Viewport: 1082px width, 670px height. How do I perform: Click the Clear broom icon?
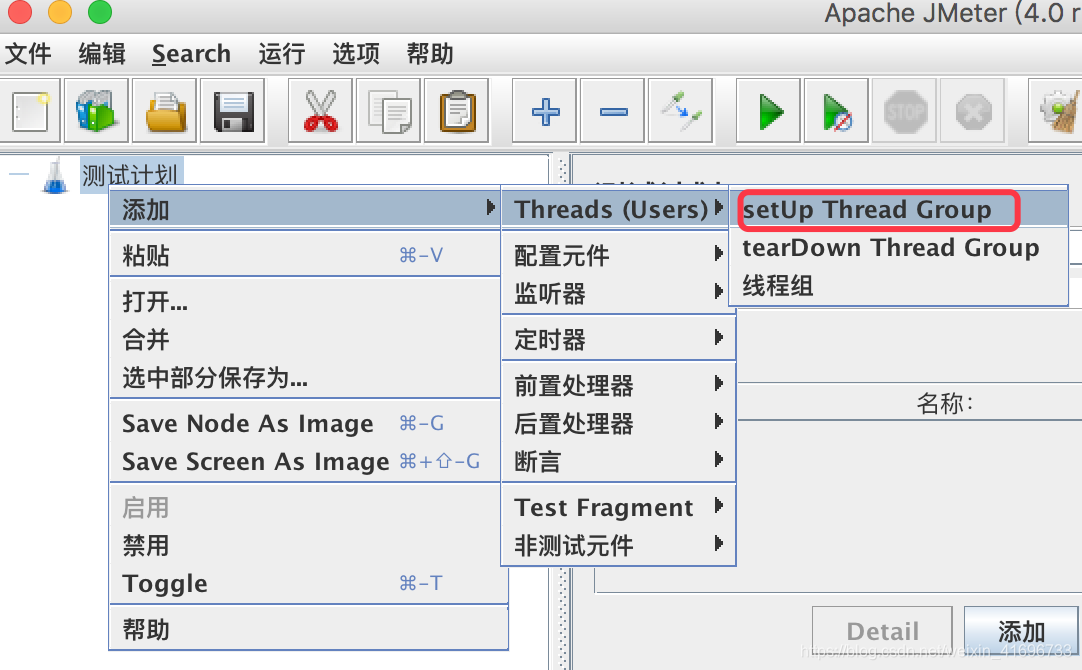[1057, 111]
